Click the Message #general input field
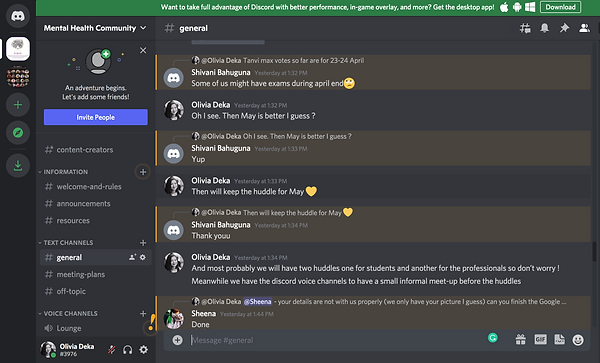This screenshot has height=363, width=600. [x=337, y=340]
